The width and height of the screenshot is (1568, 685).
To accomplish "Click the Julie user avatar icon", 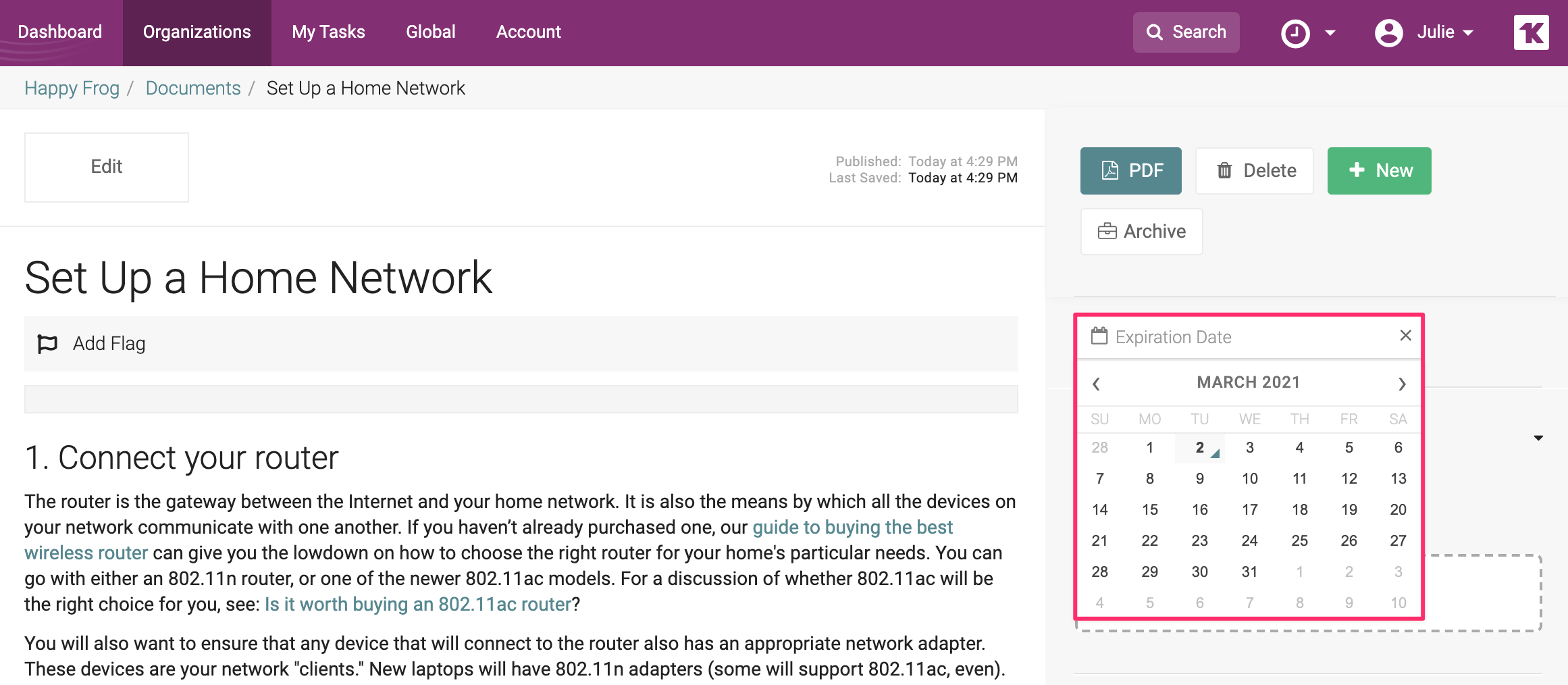I will point(1388,33).
